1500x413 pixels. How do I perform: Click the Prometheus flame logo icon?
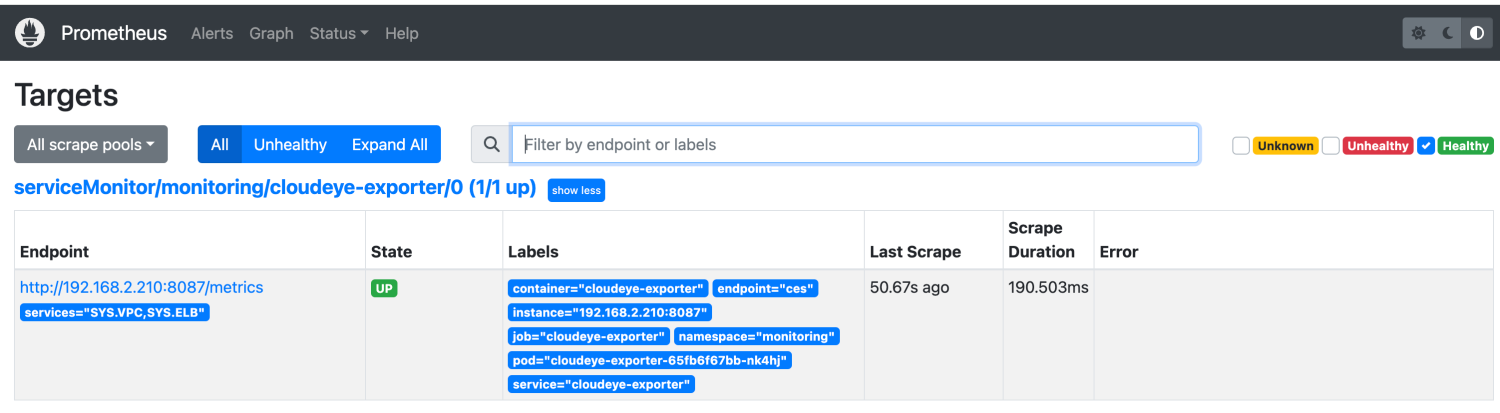(30, 33)
